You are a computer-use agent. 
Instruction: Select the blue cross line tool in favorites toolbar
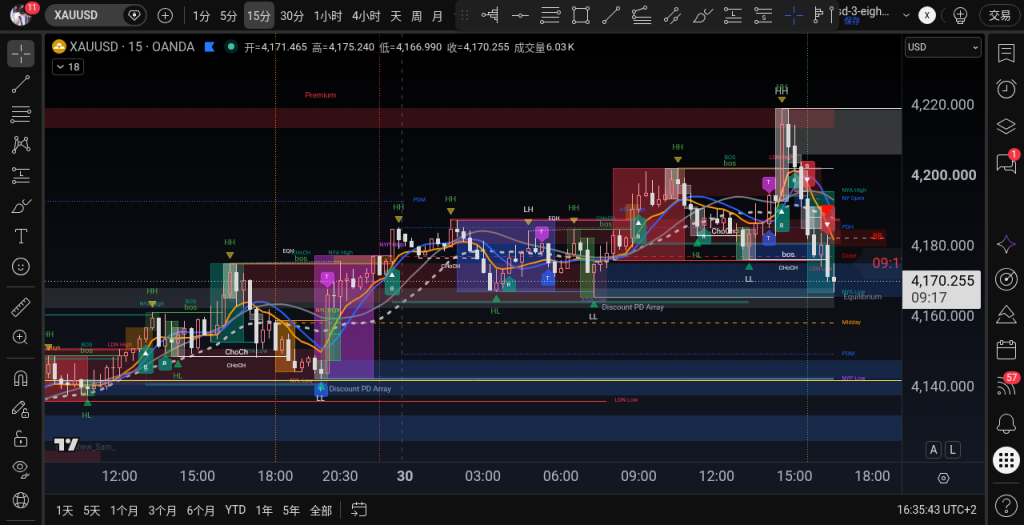tap(793, 15)
